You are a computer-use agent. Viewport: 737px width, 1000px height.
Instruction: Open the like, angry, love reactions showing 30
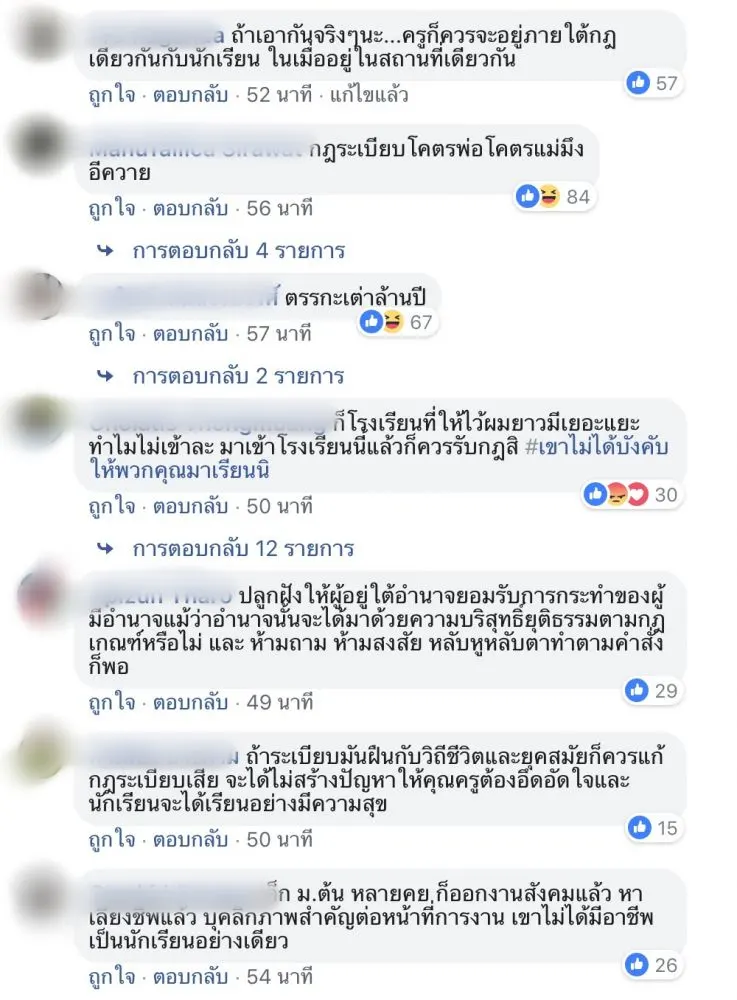point(631,494)
